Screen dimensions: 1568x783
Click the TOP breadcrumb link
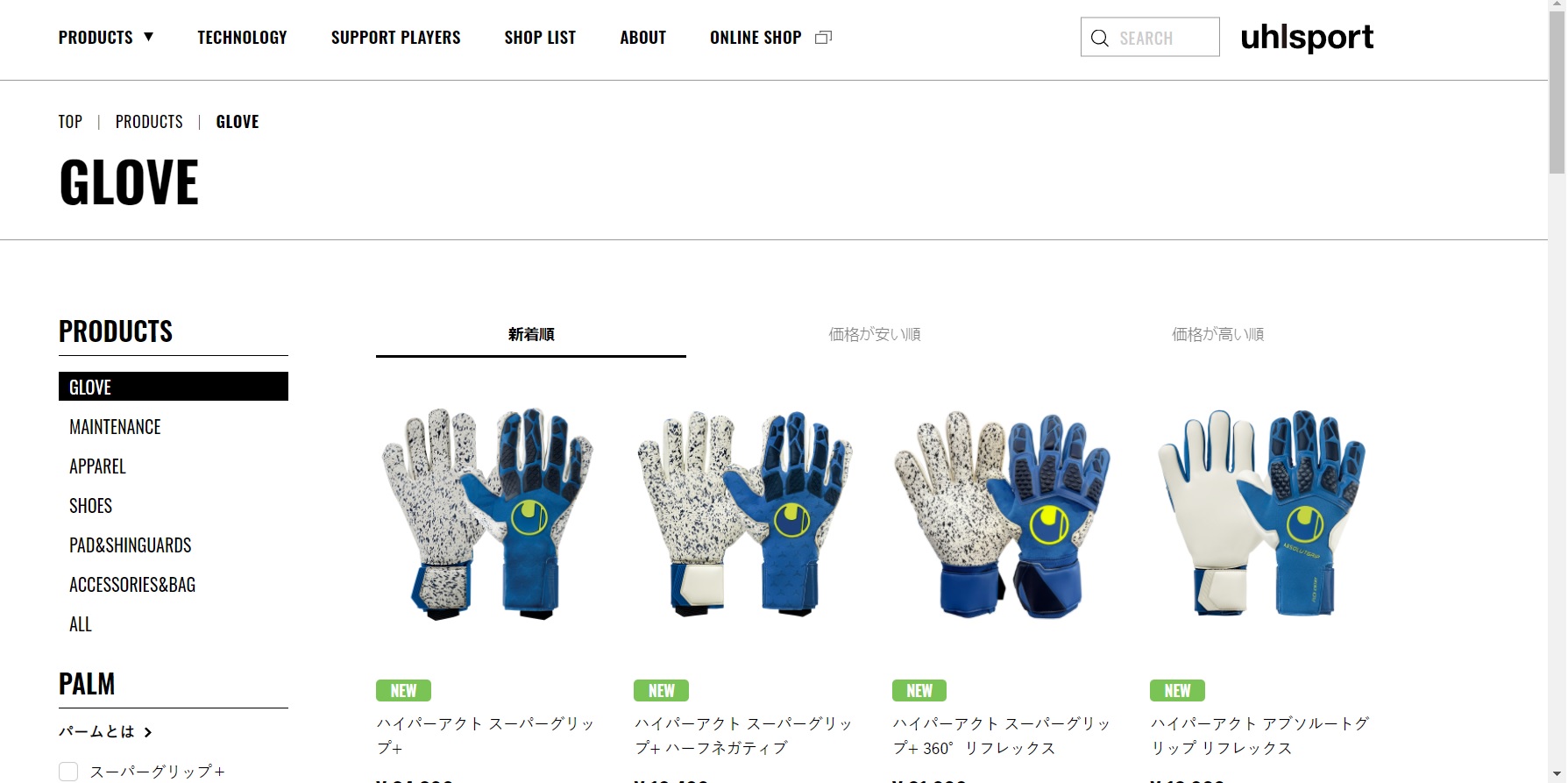click(70, 122)
